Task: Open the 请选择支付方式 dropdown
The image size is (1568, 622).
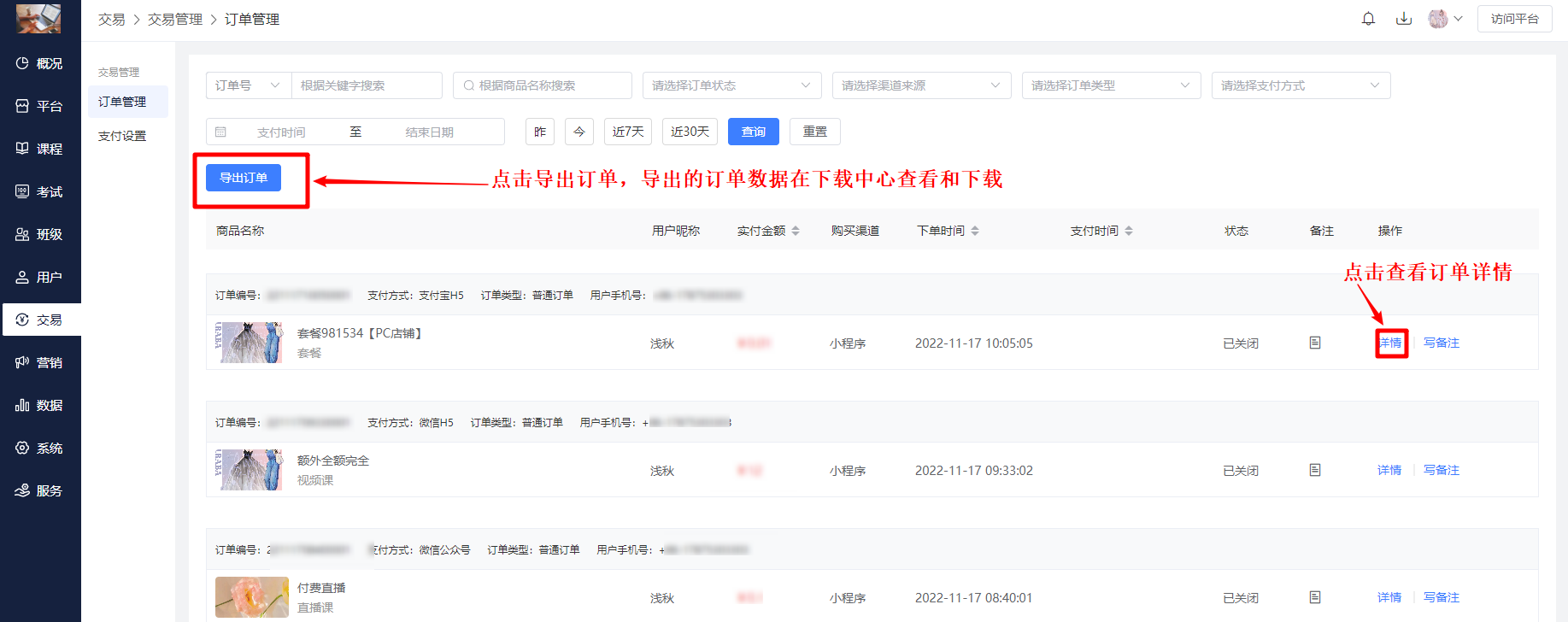Action: [1301, 85]
